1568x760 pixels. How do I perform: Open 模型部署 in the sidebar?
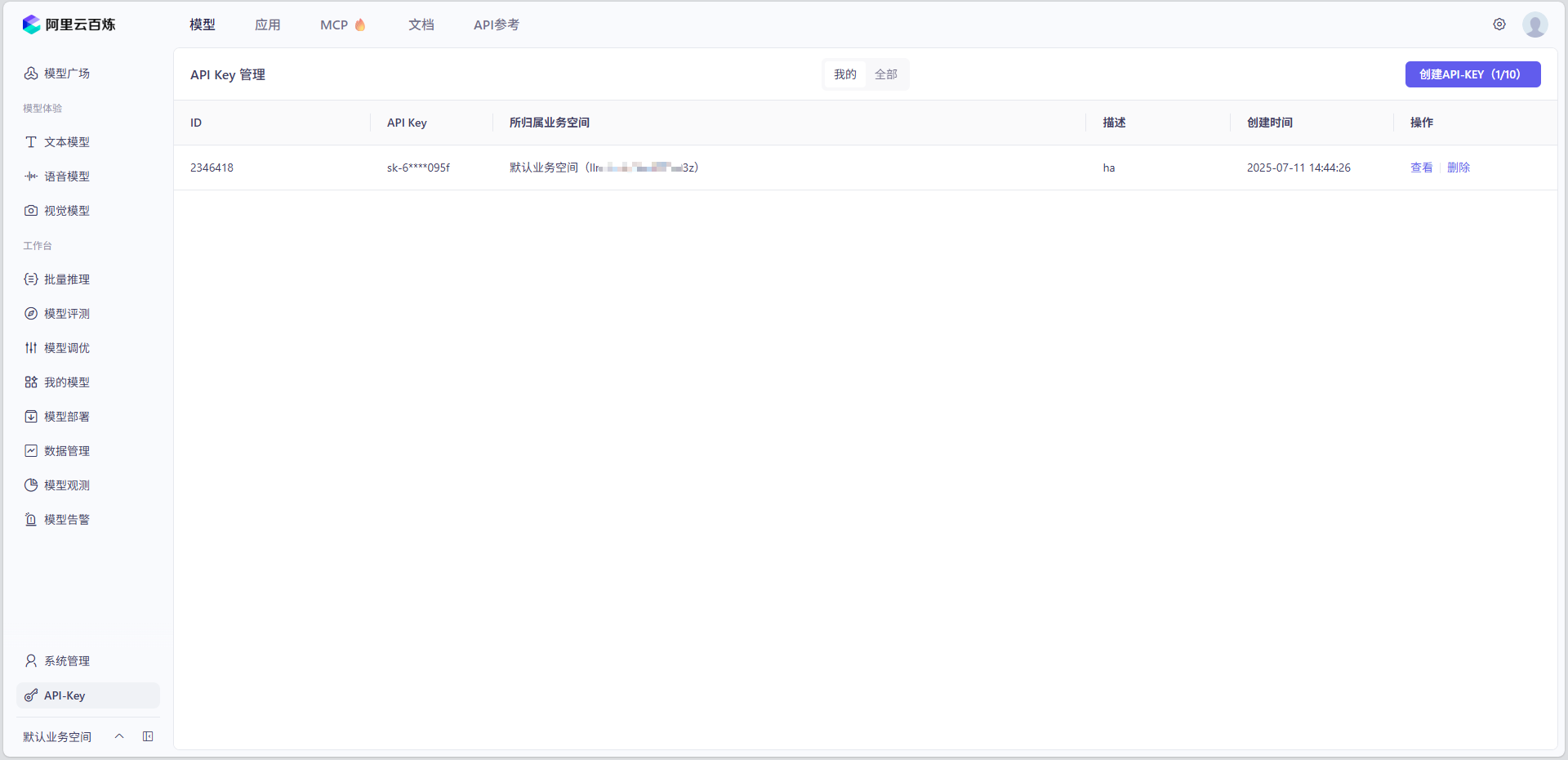[66, 416]
